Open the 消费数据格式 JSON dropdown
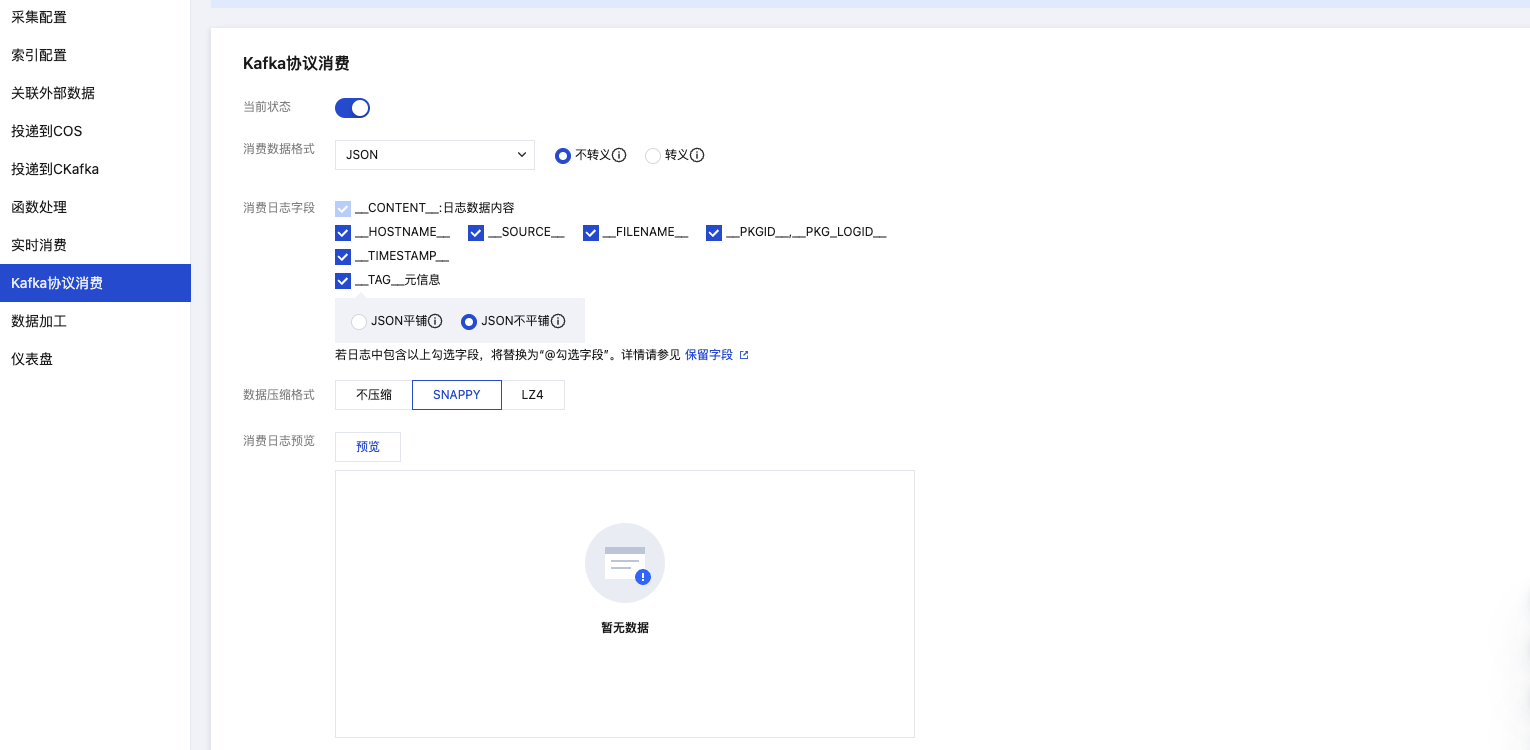 coord(435,155)
